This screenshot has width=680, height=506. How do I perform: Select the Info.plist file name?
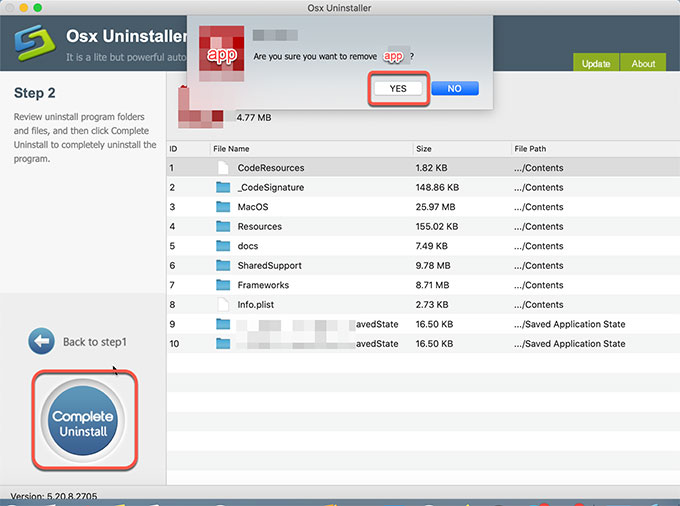255,304
